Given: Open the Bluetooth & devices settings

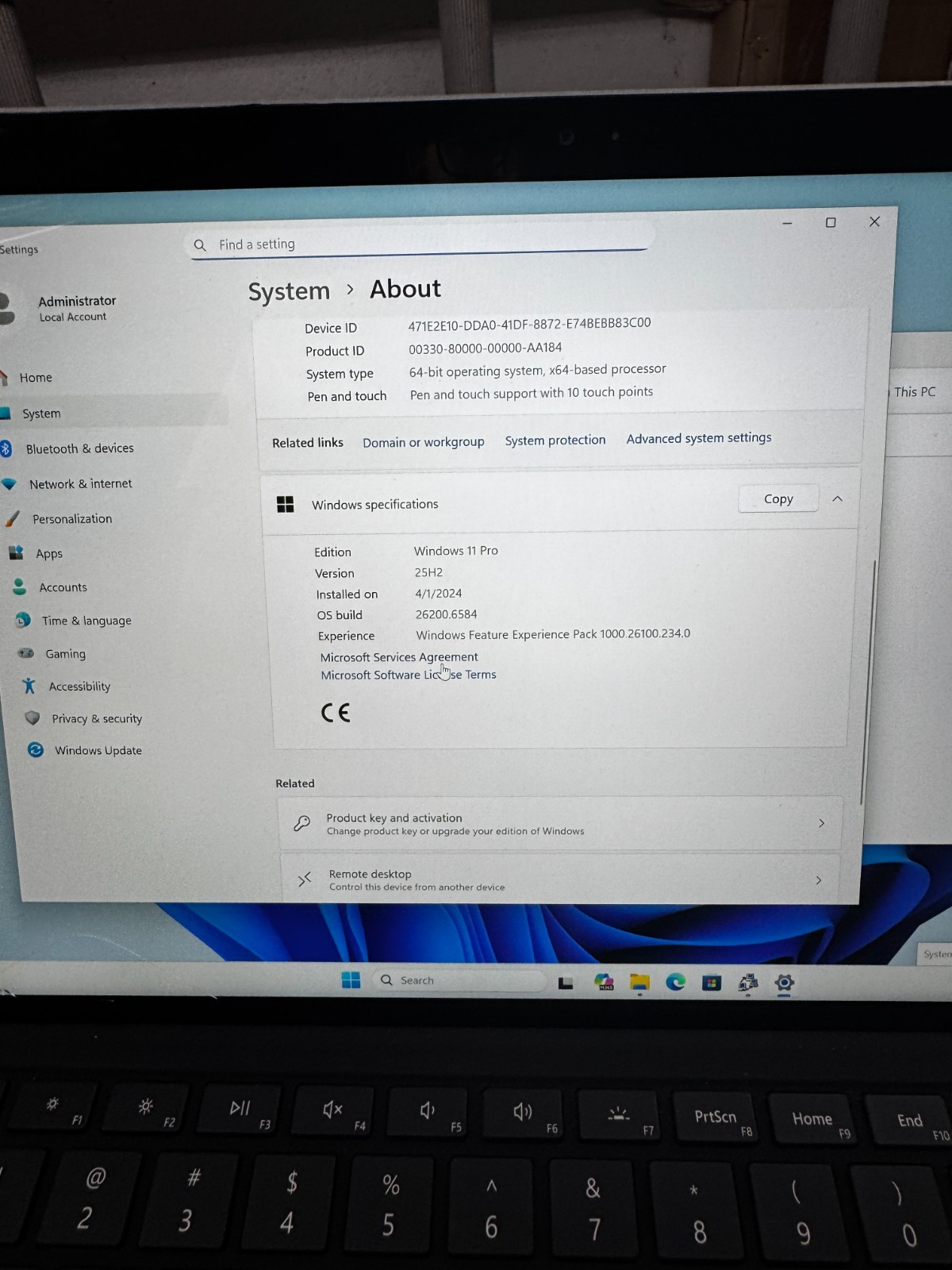Looking at the screenshot, I should click(79, 448).
